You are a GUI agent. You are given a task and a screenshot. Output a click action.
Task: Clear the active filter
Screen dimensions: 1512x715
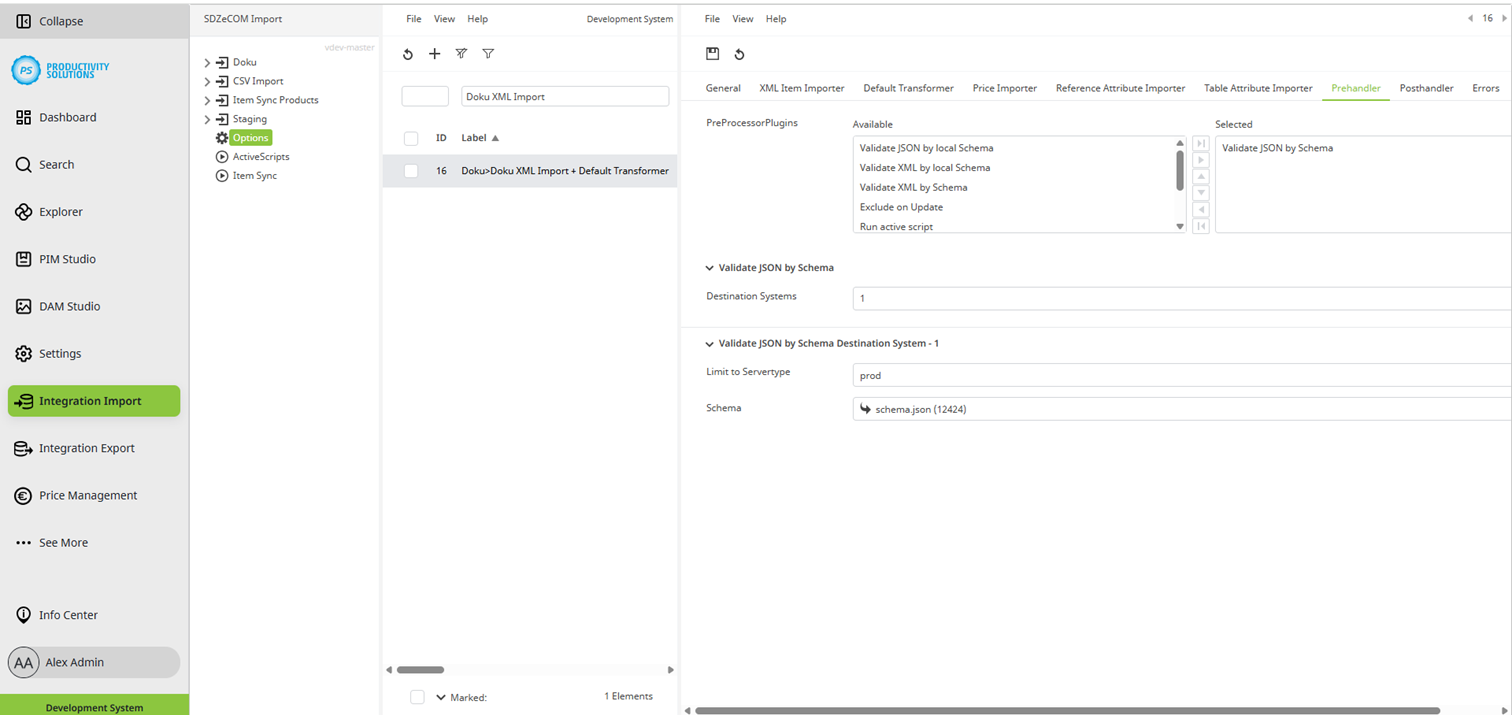pyautogui.click(x=461, y=54)
